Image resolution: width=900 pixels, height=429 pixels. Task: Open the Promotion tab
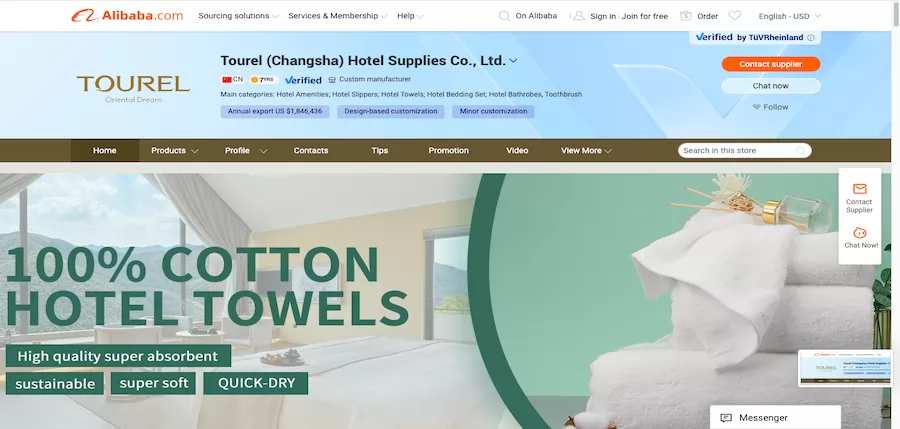point(448,150)
